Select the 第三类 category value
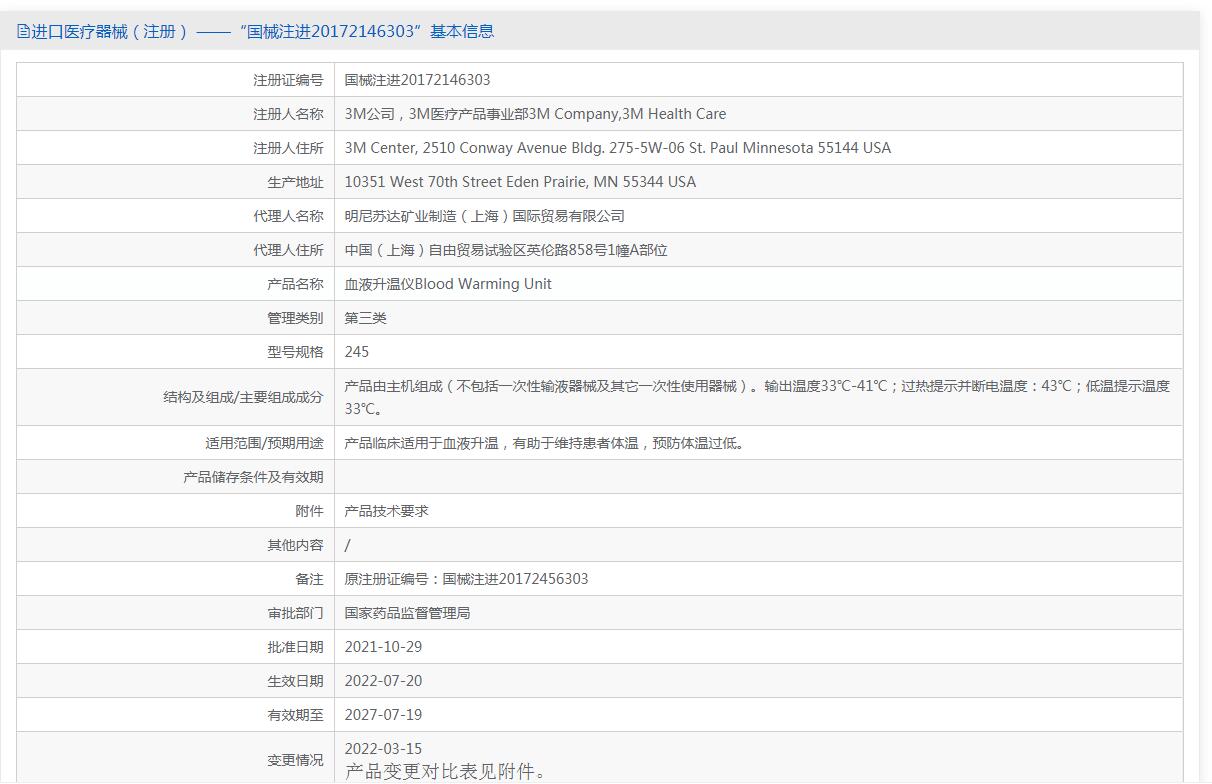The image size is (1212, 784). click(x=366, y=318)
